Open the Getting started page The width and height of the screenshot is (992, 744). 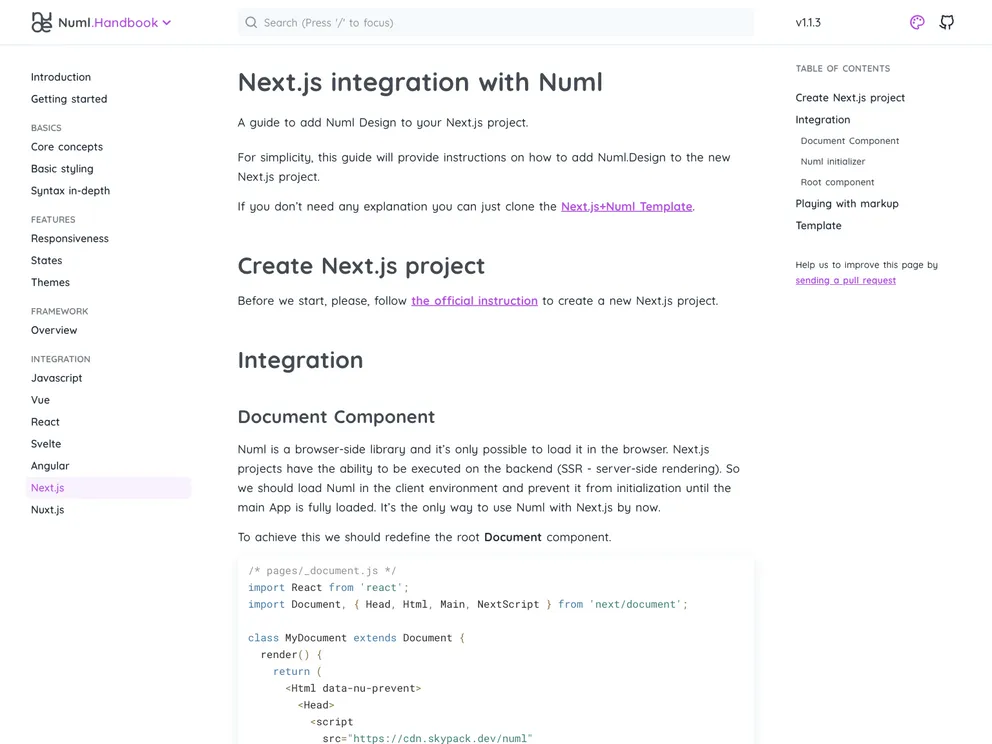pyautogui.click(x=69, y=99)
